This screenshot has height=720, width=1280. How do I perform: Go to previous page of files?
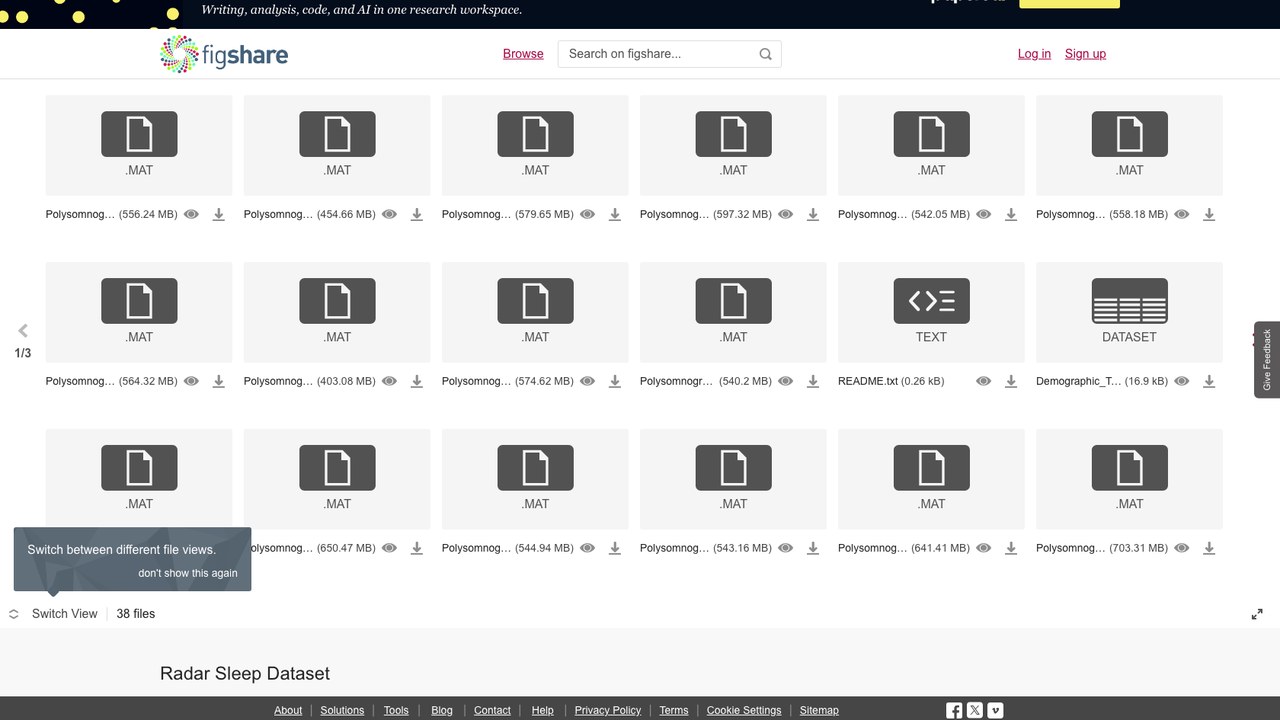coord(23,330)
